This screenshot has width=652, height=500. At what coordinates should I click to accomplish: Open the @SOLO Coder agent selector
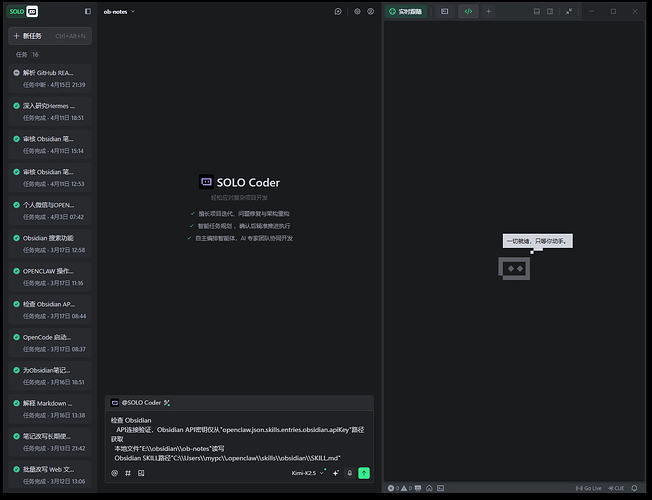pos(141,402)
